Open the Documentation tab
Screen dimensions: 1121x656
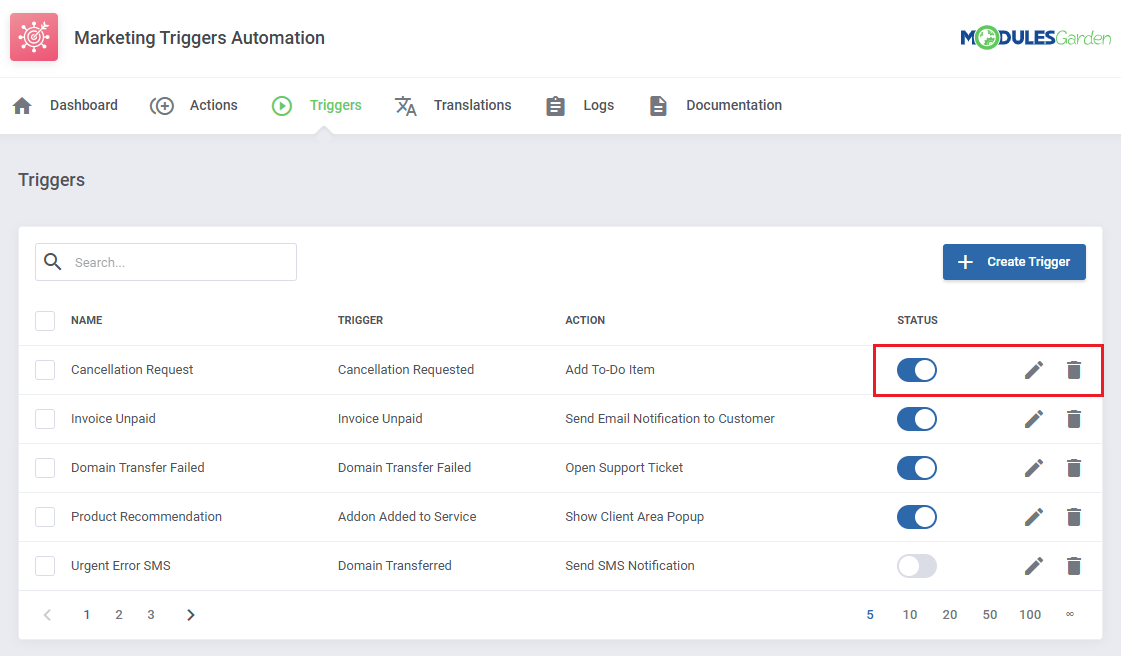(734, 105)
